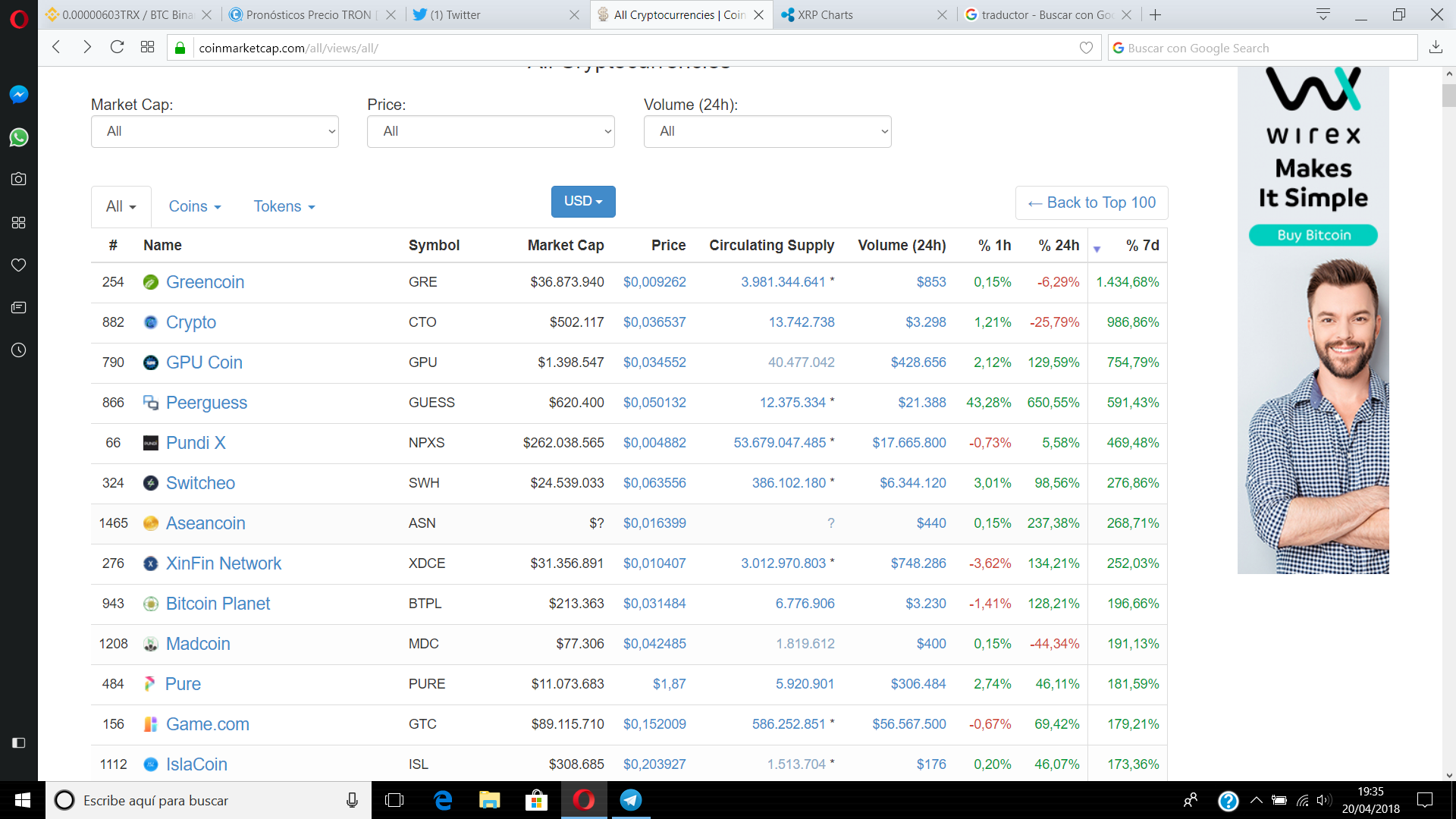
Task: Toggle the Opera sidebar panel button
Action: pos(19,742)
